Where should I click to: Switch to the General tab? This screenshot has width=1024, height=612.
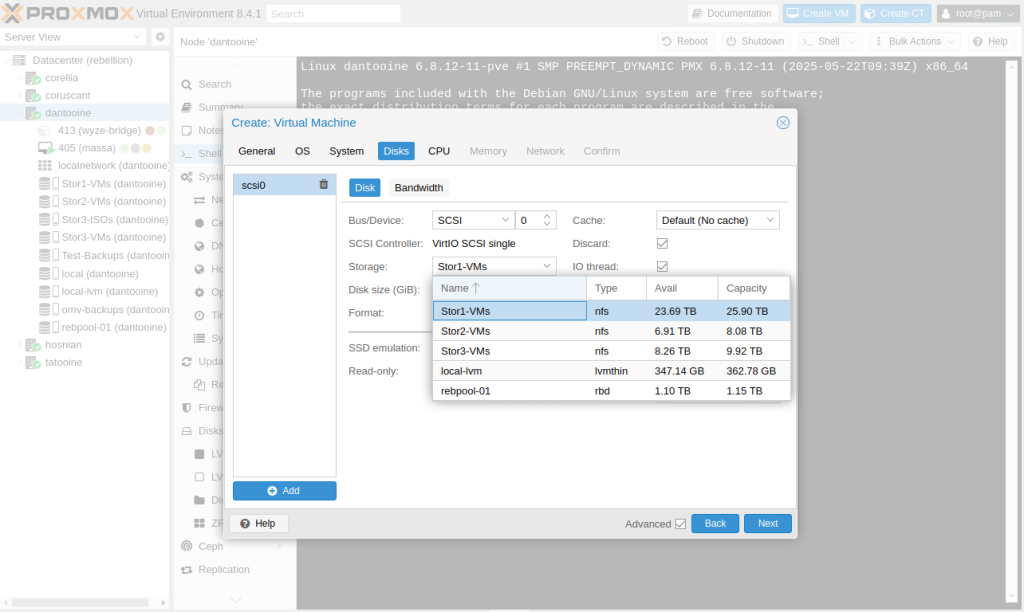[x=257, y=151]
